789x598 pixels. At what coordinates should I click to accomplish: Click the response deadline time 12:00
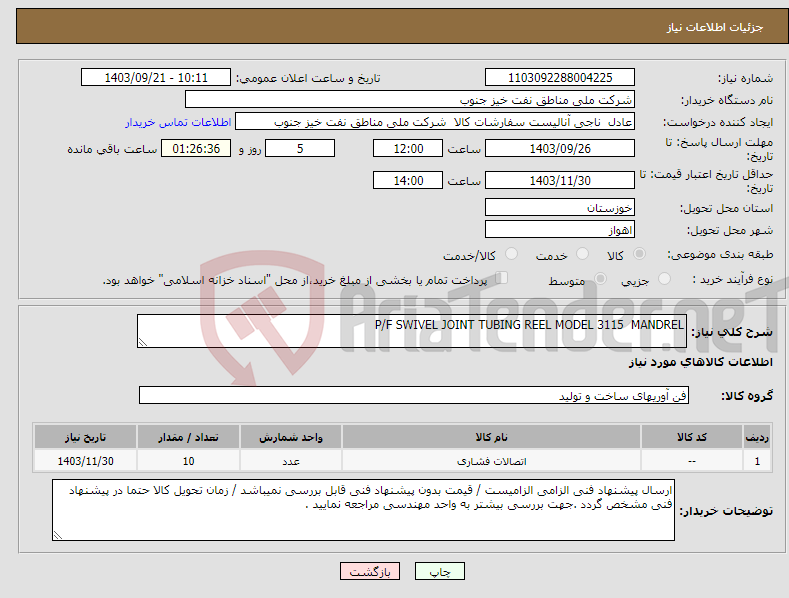[408, 148]
